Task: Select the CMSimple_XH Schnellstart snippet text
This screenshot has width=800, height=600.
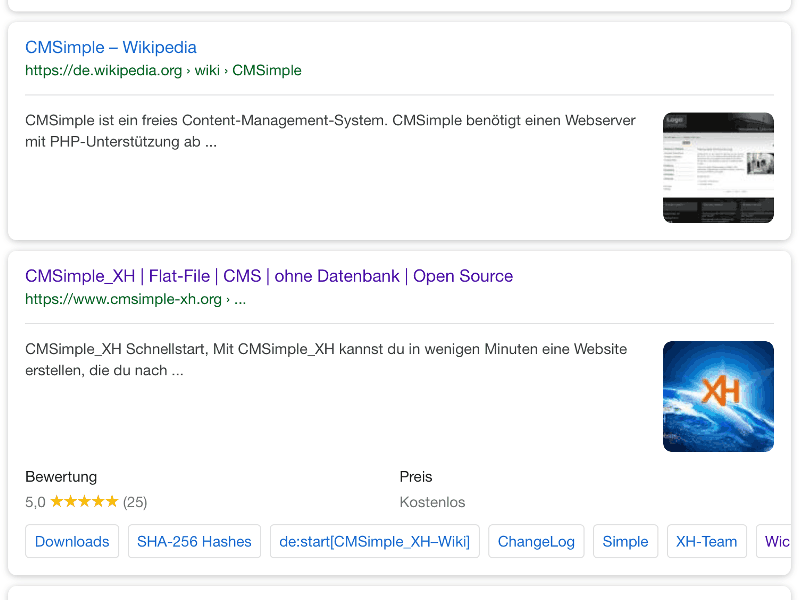Action: [x=326, y=360]
